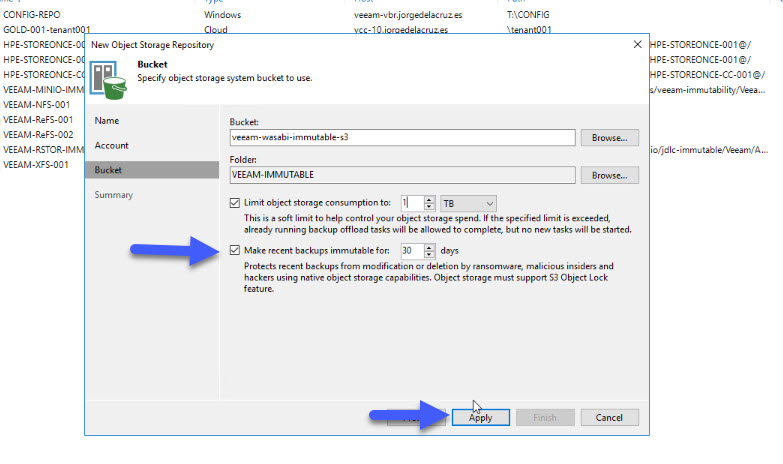Select the Bucket wizard step
Viewport: 783px width, 464px height.
152,170
